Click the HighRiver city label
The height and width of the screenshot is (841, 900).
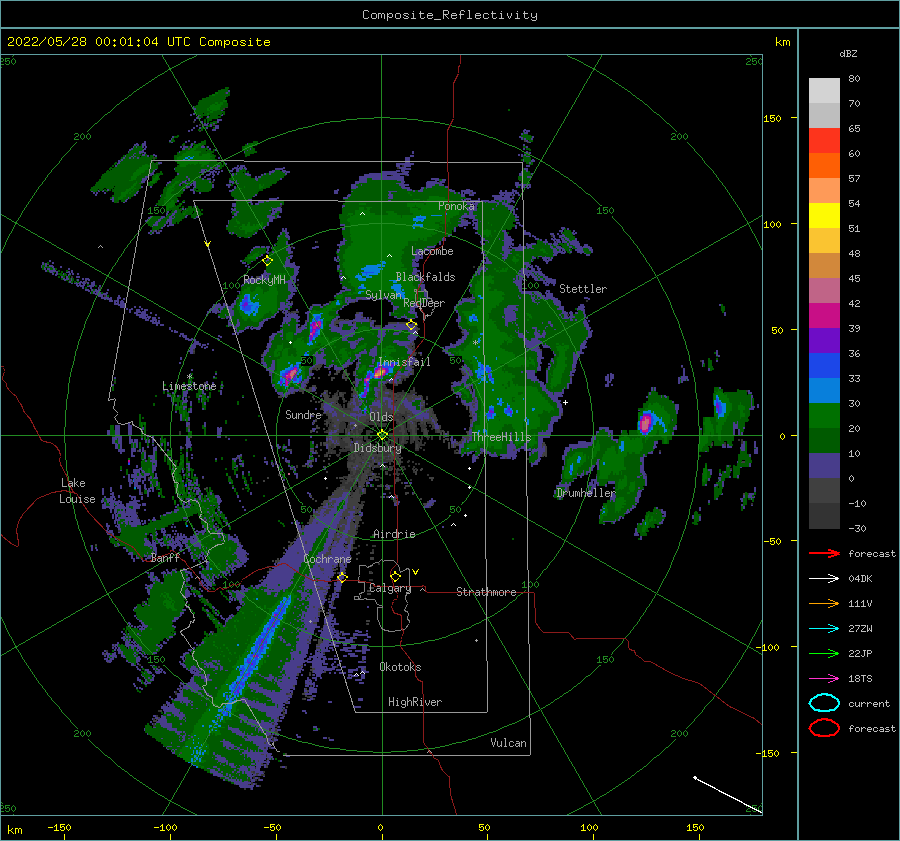point(415,702)
